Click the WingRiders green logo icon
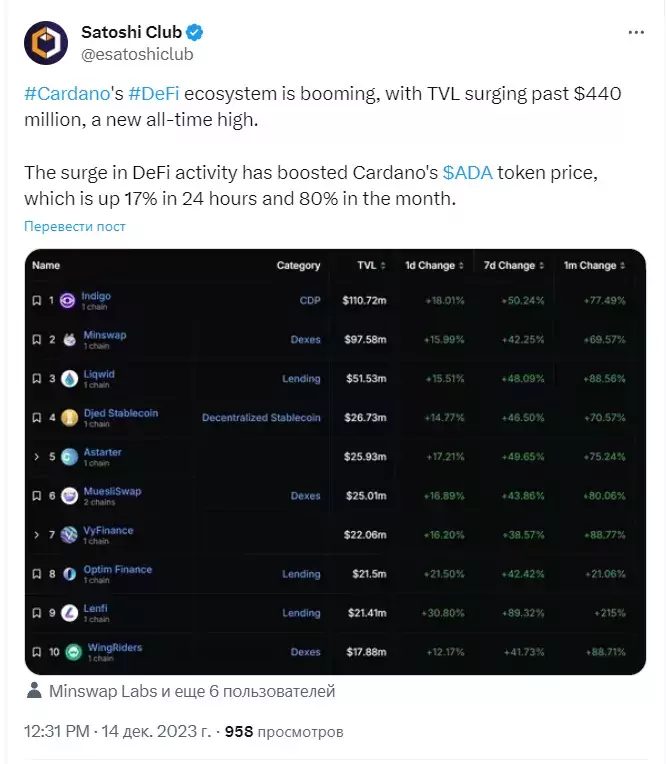The height and width of the screenshot is (764, 666). [74, 652]
